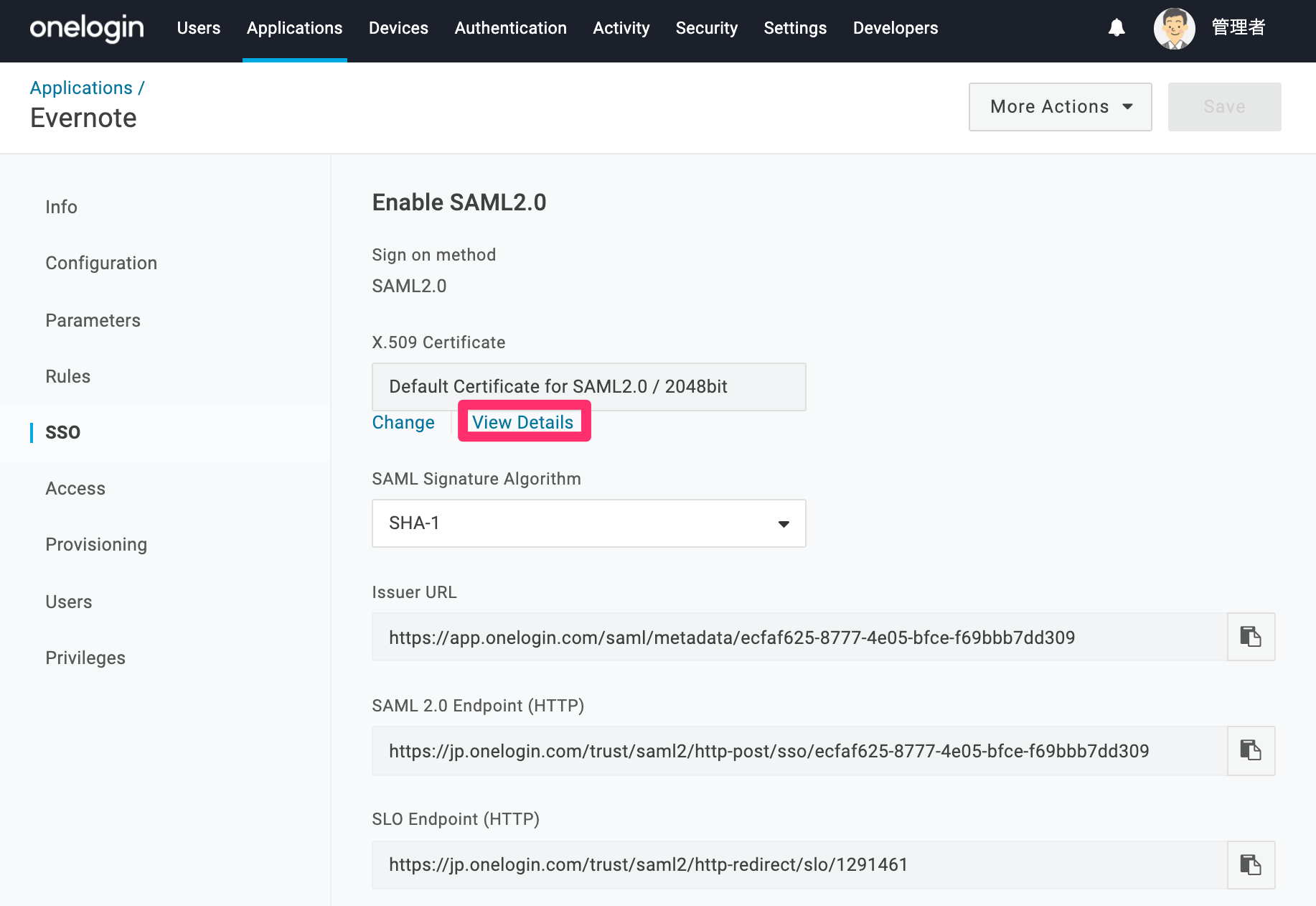Click the Enable SAML2.0 heading
This screenshot has height=906, width=1316.
[x=459, y=202]
